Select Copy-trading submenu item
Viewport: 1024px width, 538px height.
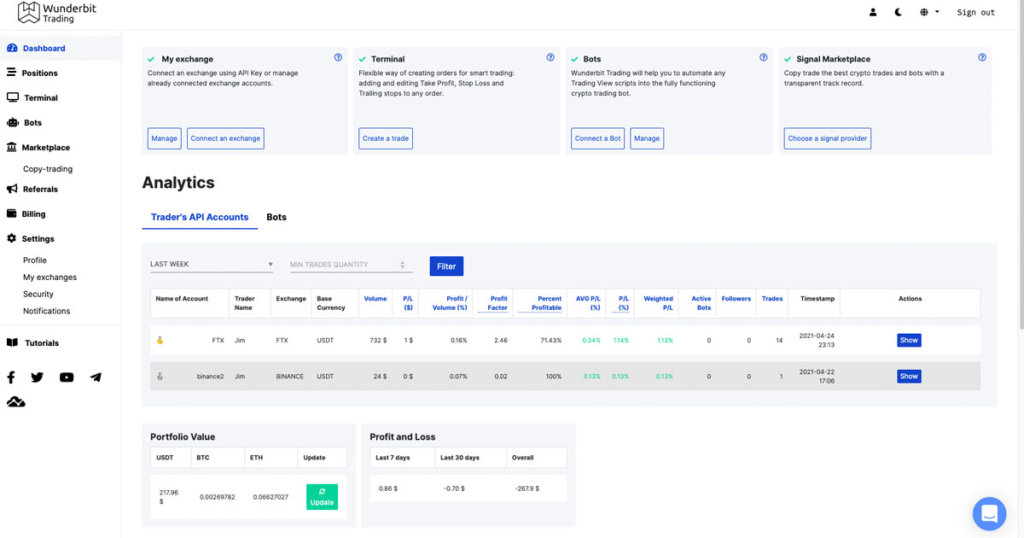(x=48, y=169)
